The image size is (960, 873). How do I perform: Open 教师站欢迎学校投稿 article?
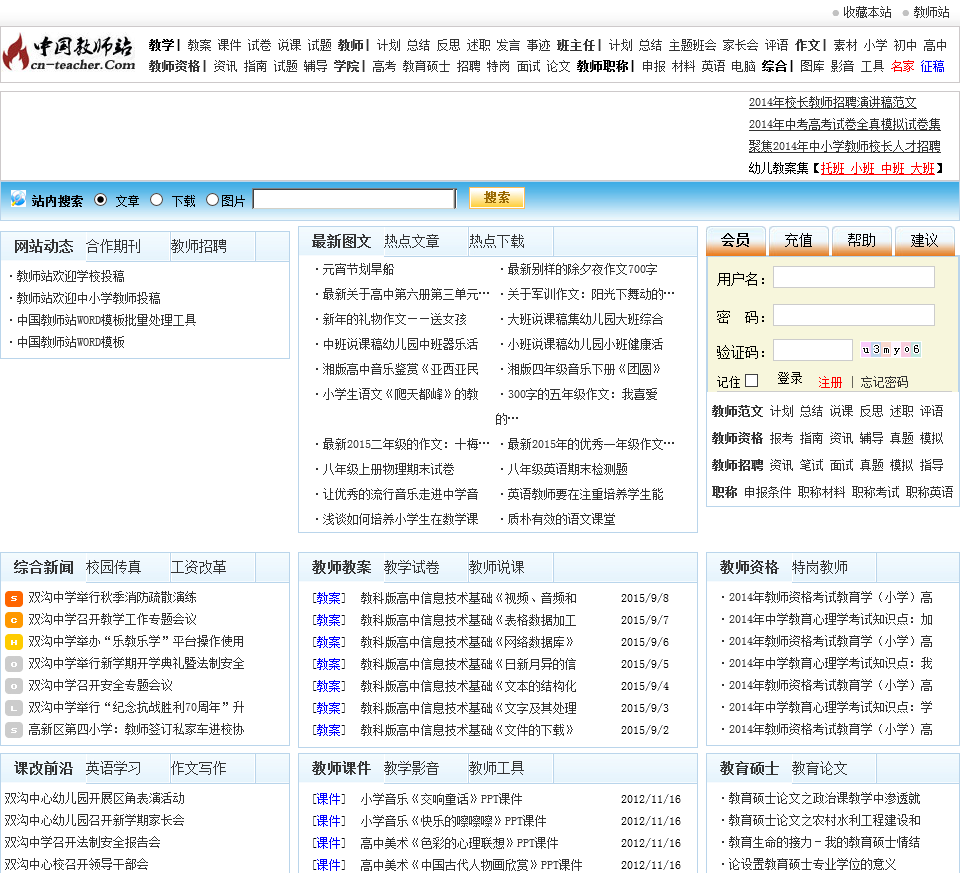tap(70, 276)
